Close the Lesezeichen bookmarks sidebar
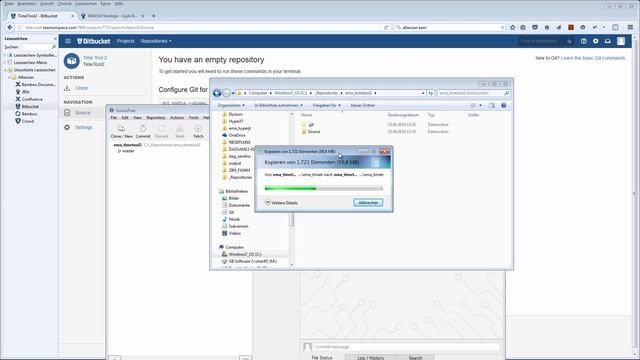This screenshot has height=360, width=640. tap(55, 38)
